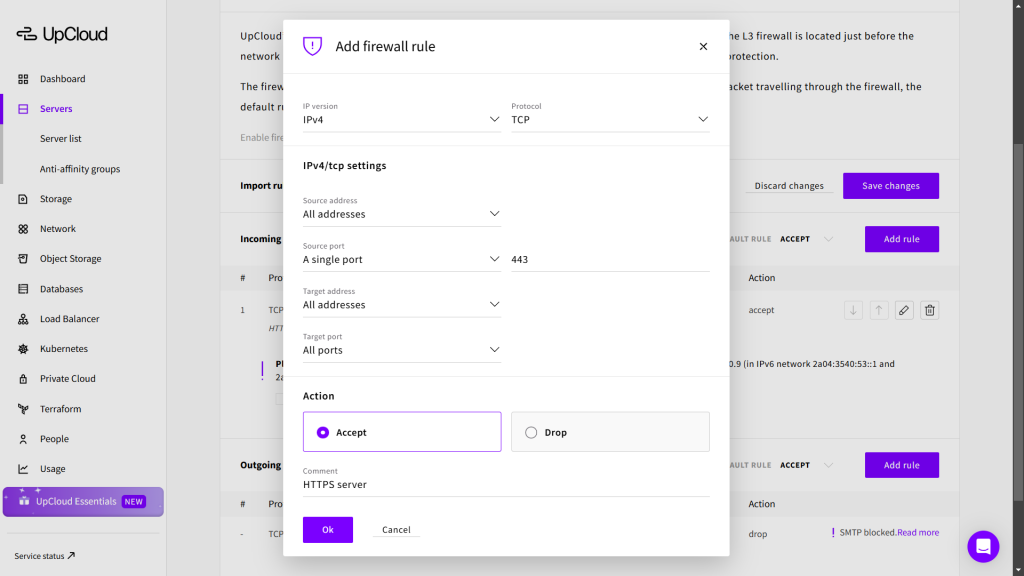Open Incoming default rule ACCEPT dropdown
This screenshot has width=1024, height=576.
pyautogui.click(x=807, y=239)
